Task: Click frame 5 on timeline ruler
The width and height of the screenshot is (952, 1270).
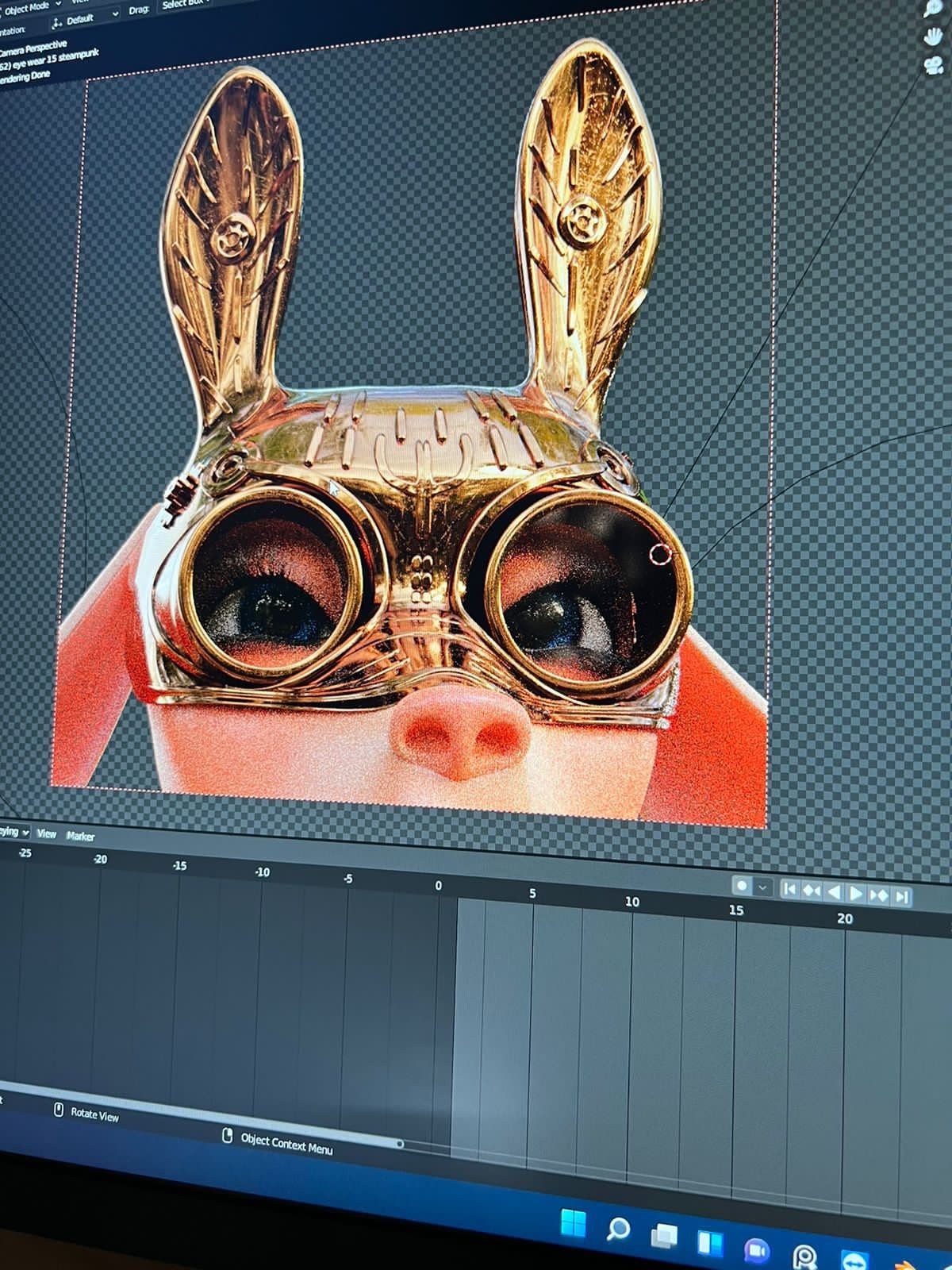Action: (x=532, y=893)
